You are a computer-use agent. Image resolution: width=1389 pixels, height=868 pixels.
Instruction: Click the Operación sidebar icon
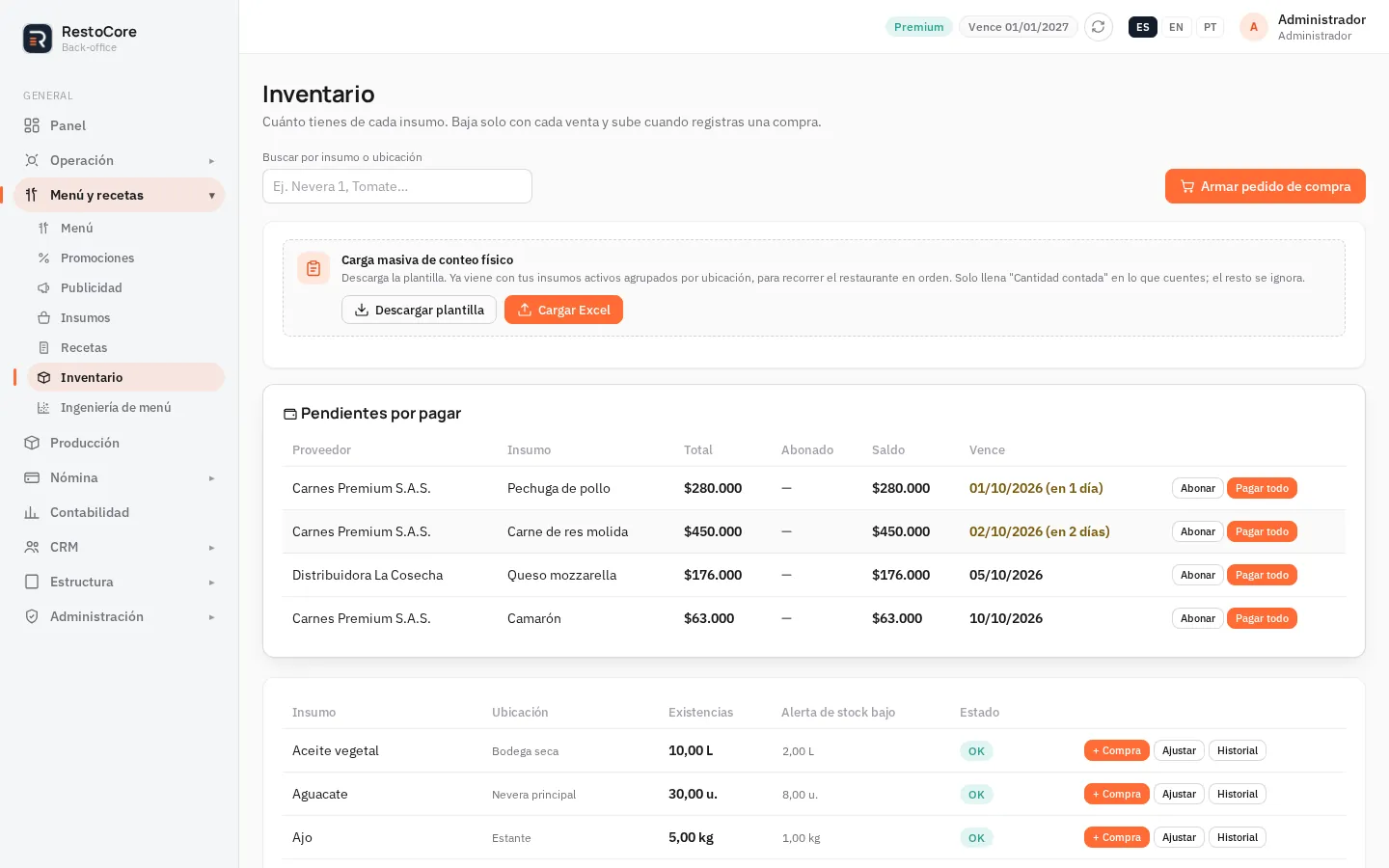pyautogui.click(x=32, y=160)
